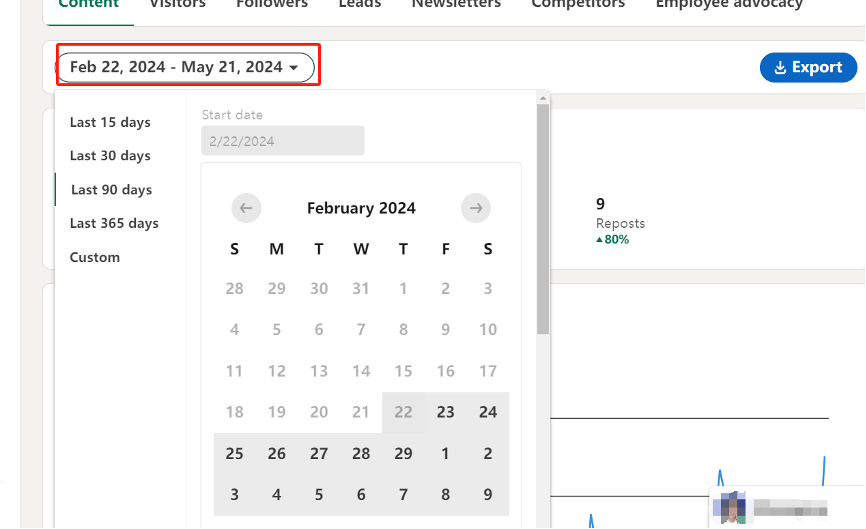This screenshot has width=866, height=529.
Task: Choose the Last 90 days range
Action: point(111,189)
